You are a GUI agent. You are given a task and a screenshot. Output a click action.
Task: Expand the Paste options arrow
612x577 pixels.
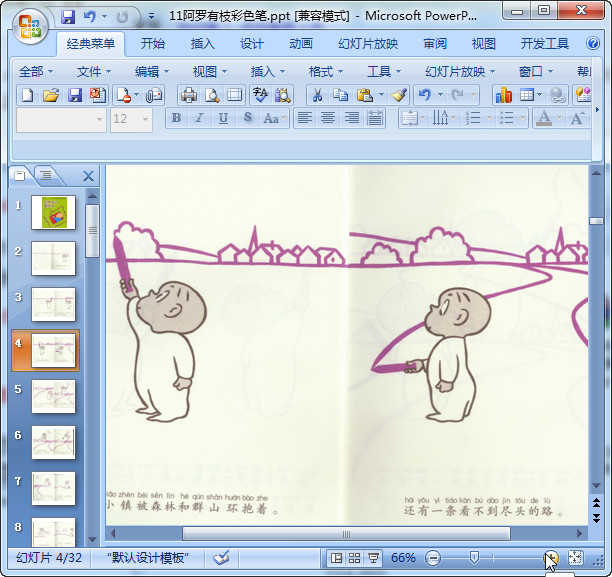[x=382, y=94]
